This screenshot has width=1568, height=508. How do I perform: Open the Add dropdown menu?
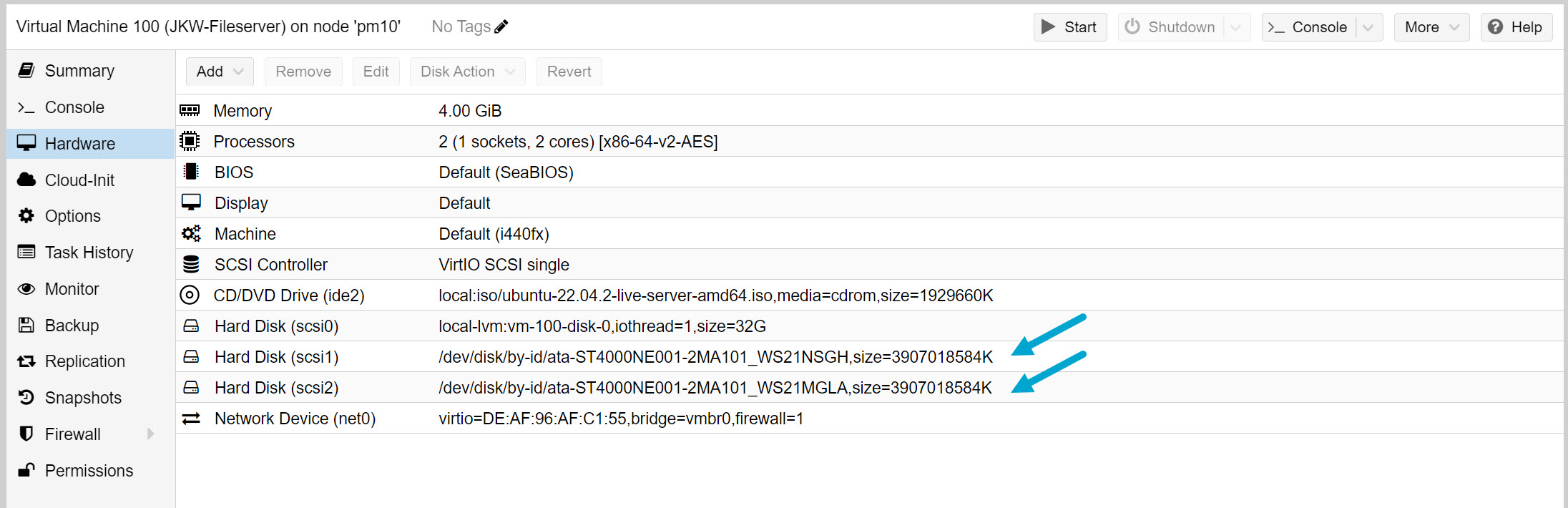pyautogui.click(x=219, y=71)
